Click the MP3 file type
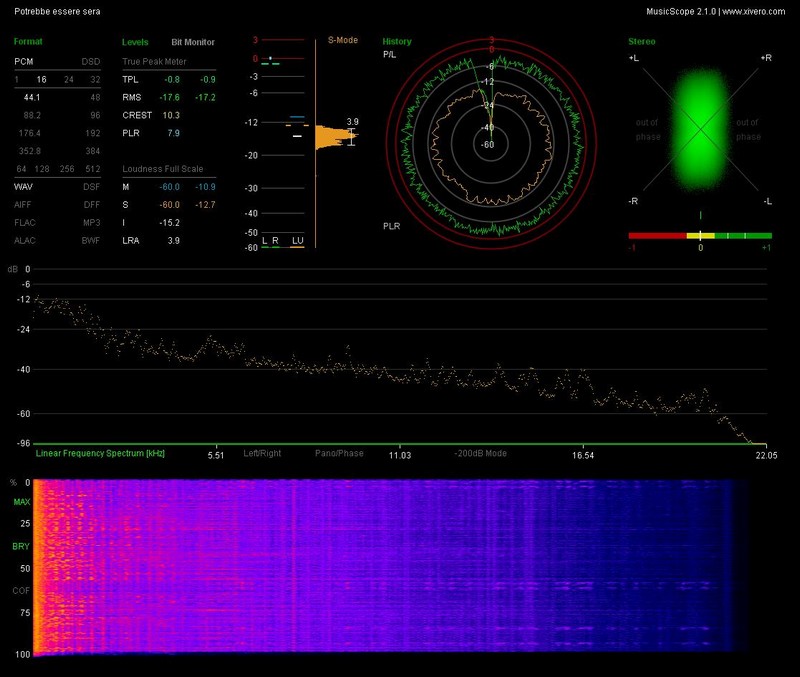Image resolution: width=800 pixels, height=677 pixels. point(92,222)
